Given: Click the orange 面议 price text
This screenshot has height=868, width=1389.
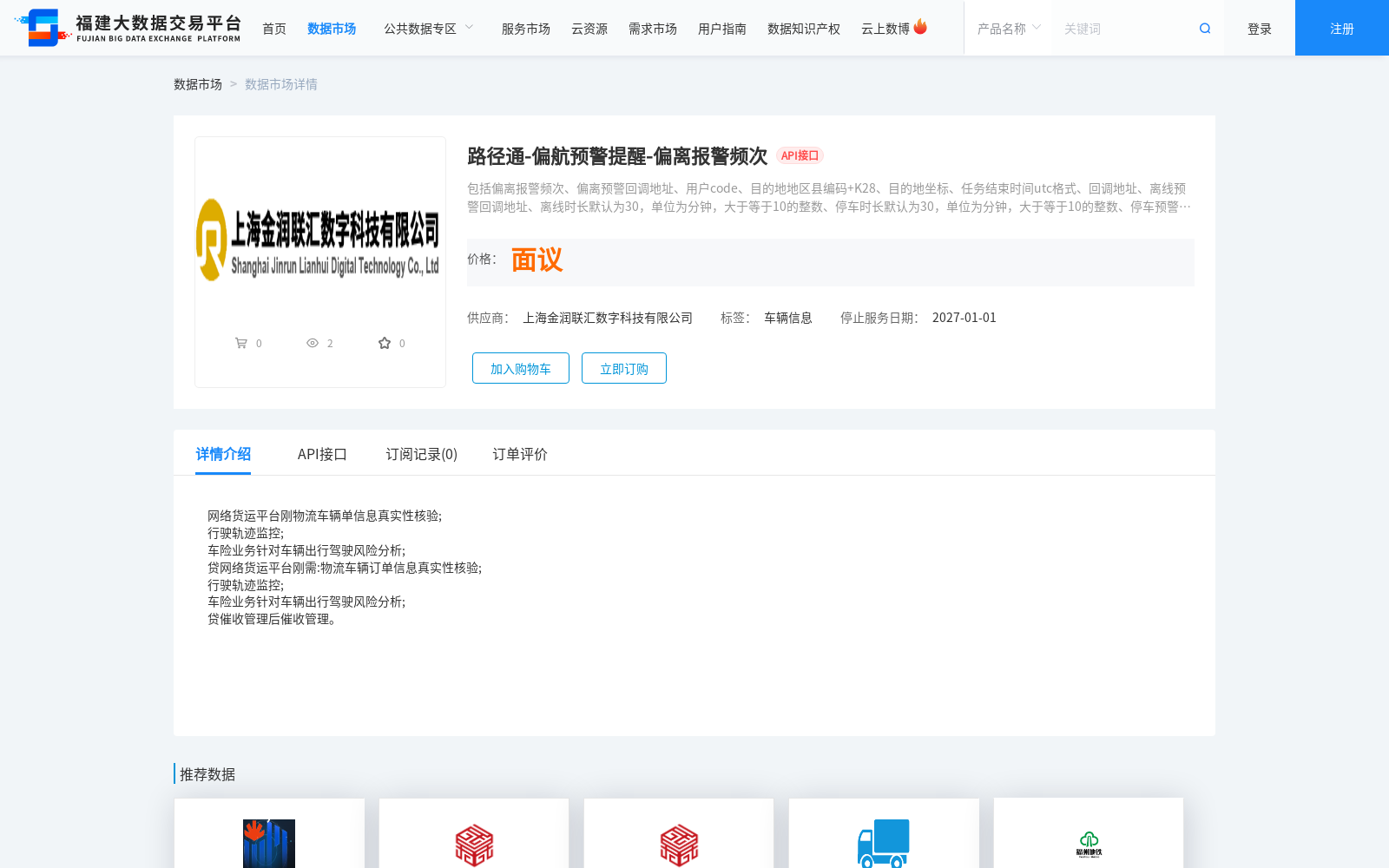Looking at the screenshot, I should [x=537, y=260].
